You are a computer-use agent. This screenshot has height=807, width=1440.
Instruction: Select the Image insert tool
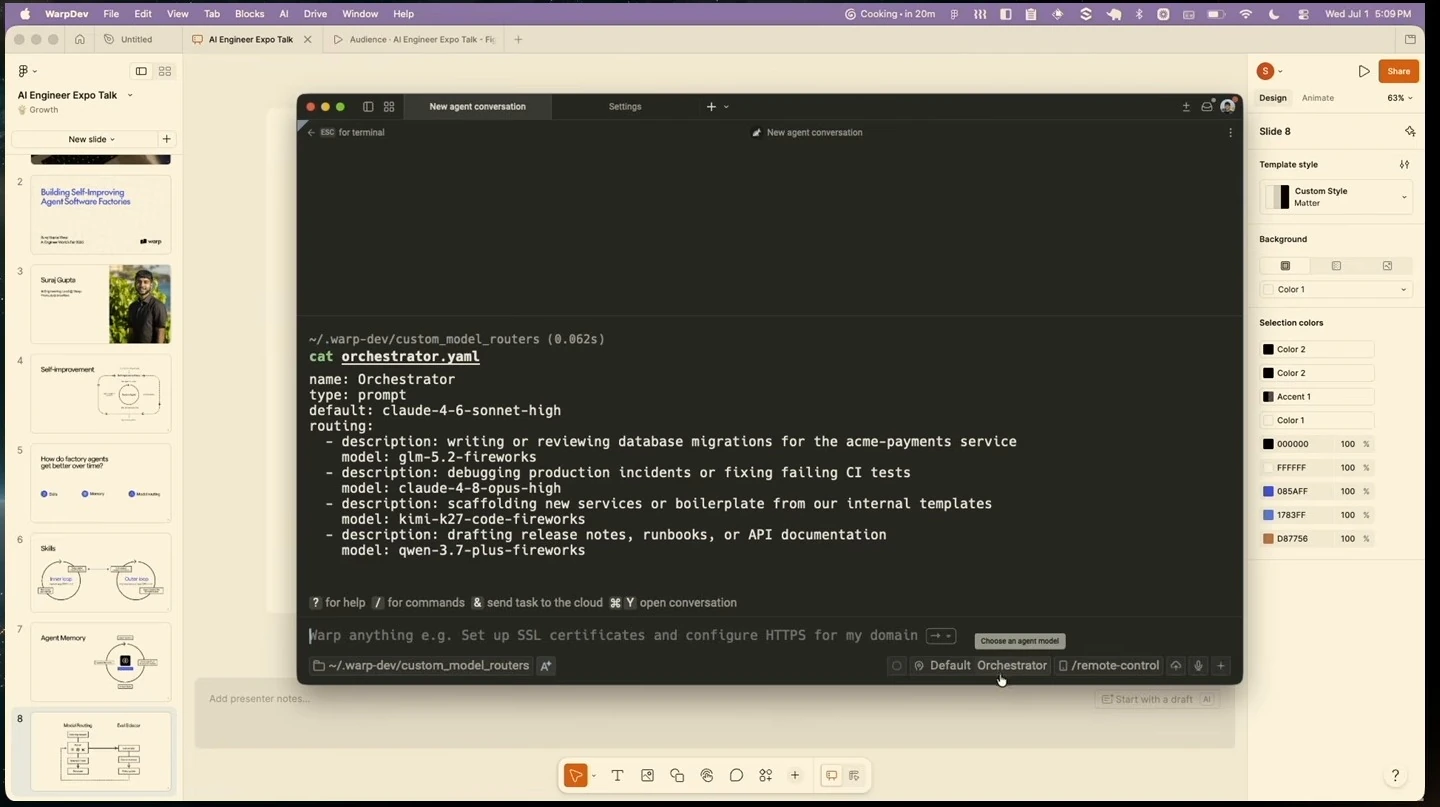[x=647, y=775]
